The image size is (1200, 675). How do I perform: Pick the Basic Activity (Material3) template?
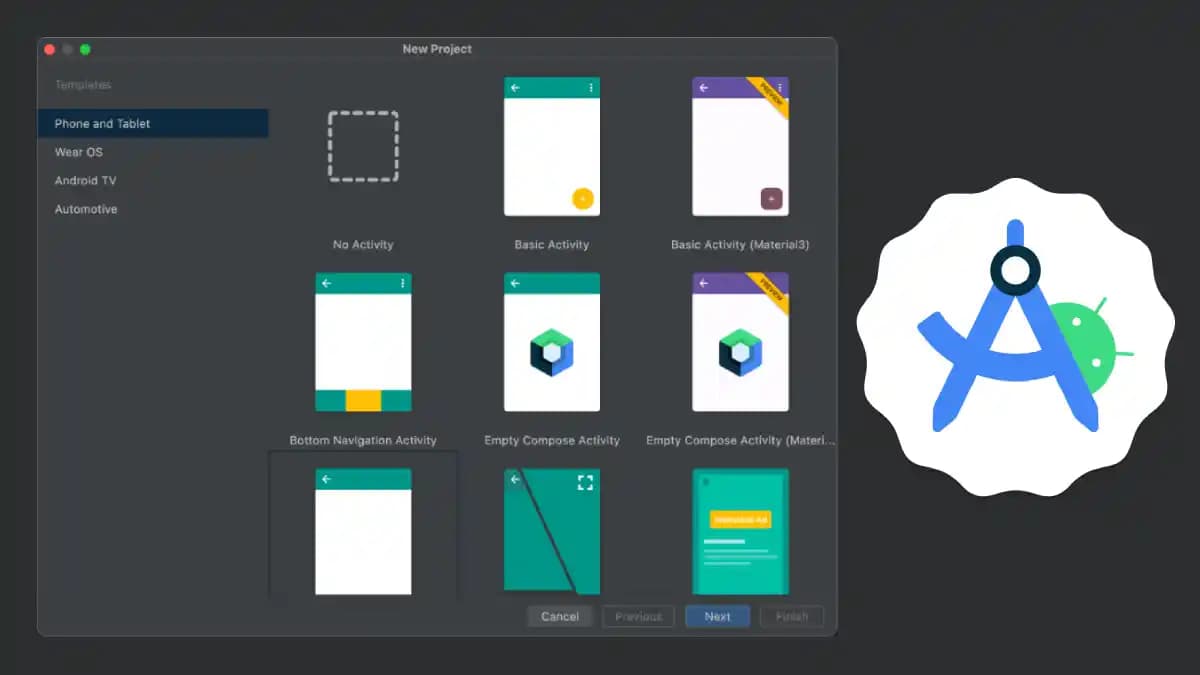pos(740,146)
